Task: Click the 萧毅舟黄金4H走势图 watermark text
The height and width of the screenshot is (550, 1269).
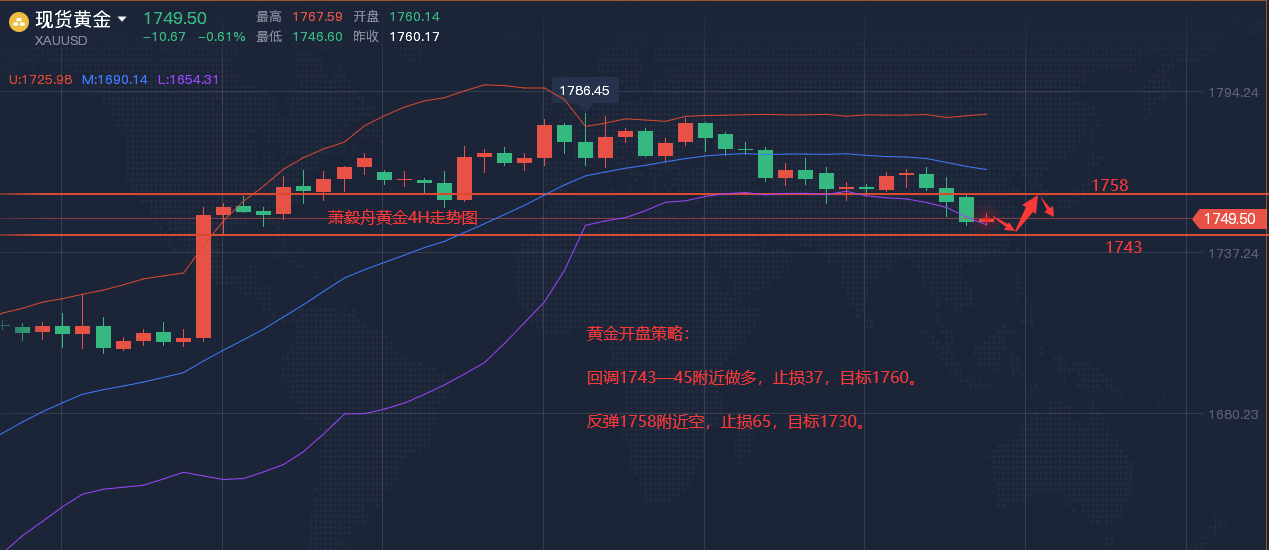Action: click(x=403, y=217)
